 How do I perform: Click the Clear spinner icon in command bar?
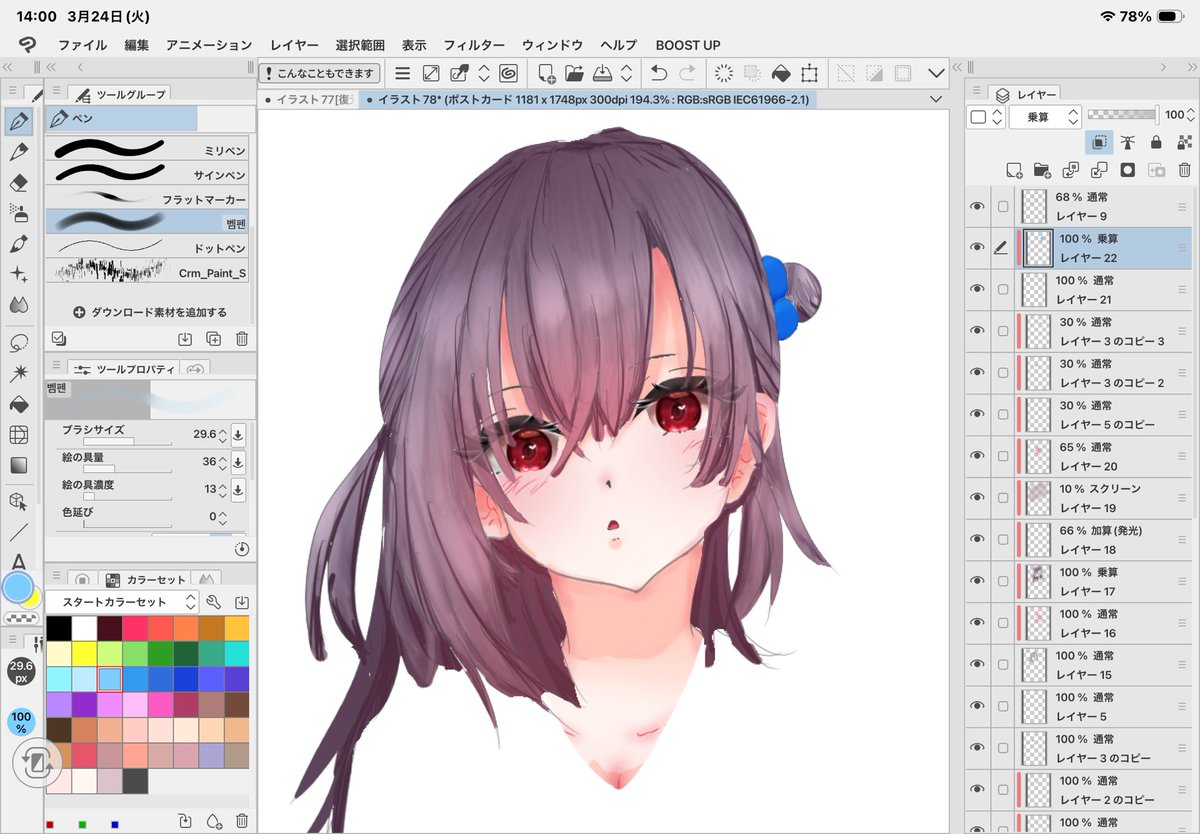724,73
